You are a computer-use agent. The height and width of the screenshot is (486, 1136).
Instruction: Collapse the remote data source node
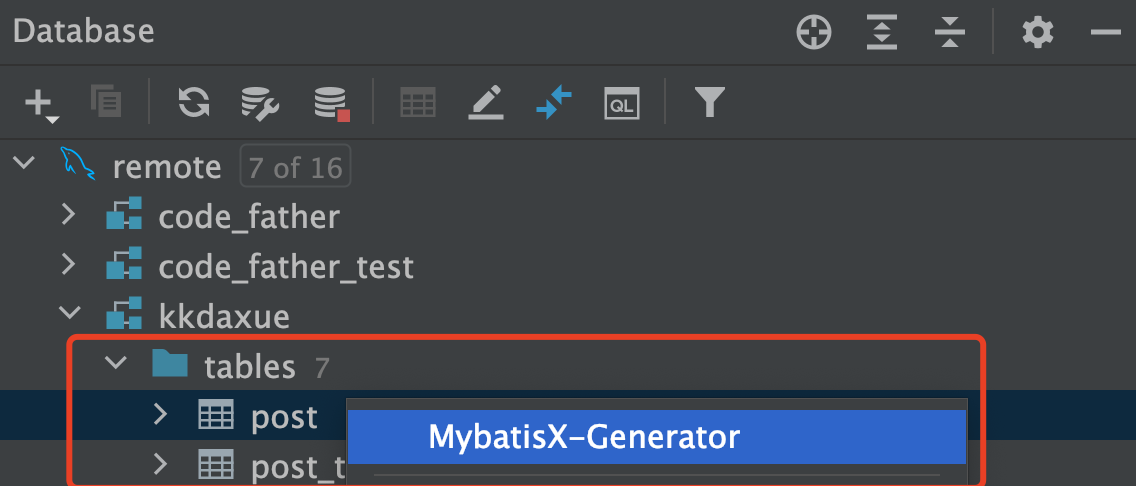tap(23, 164)
